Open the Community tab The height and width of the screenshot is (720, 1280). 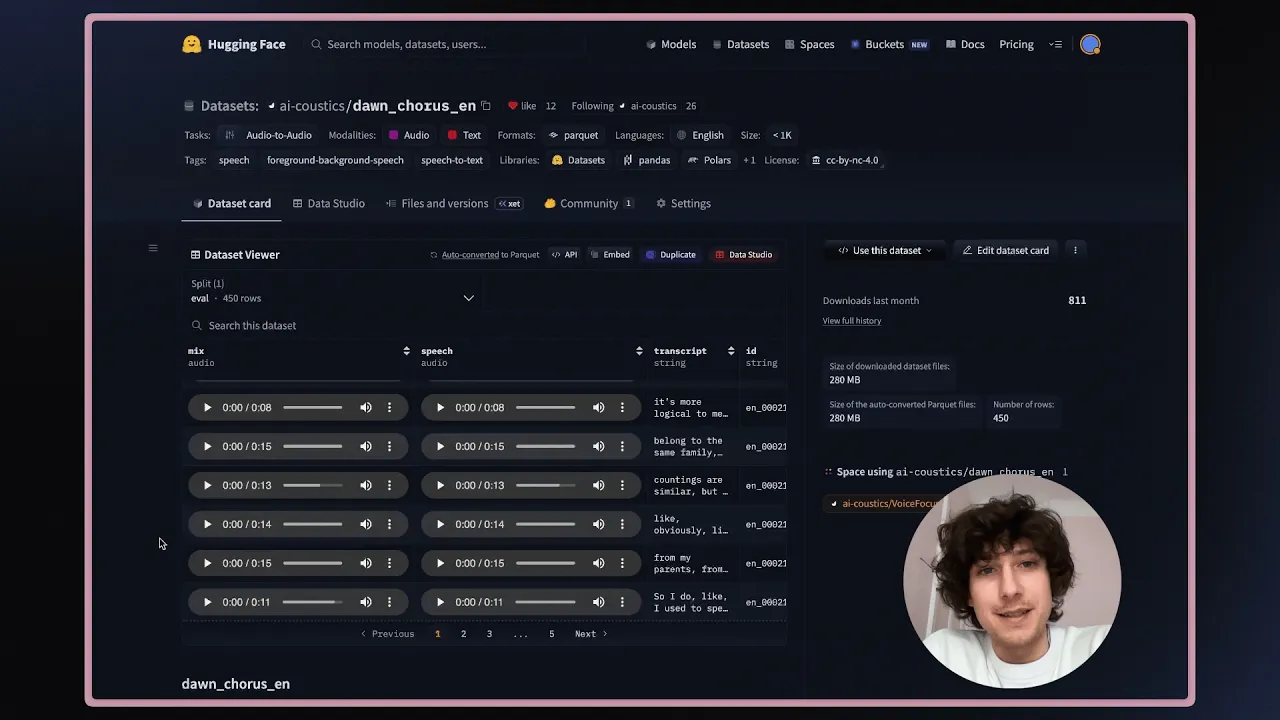(x=588, y=203)
